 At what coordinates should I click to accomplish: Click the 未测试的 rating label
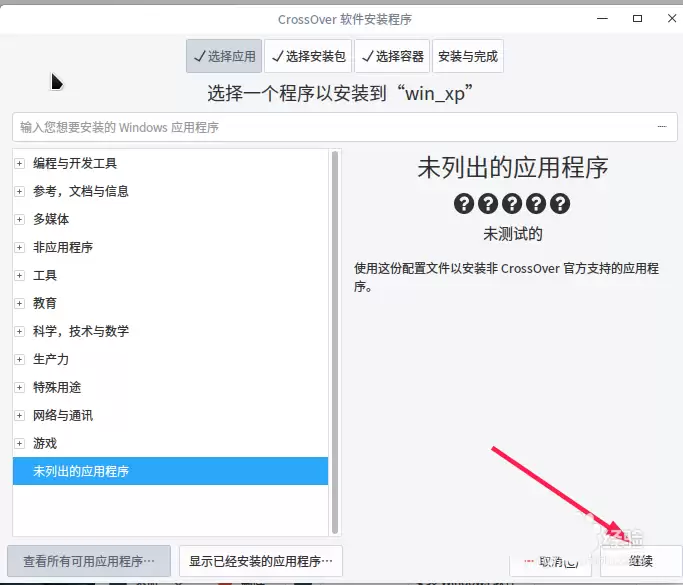[x=513, y=234]
